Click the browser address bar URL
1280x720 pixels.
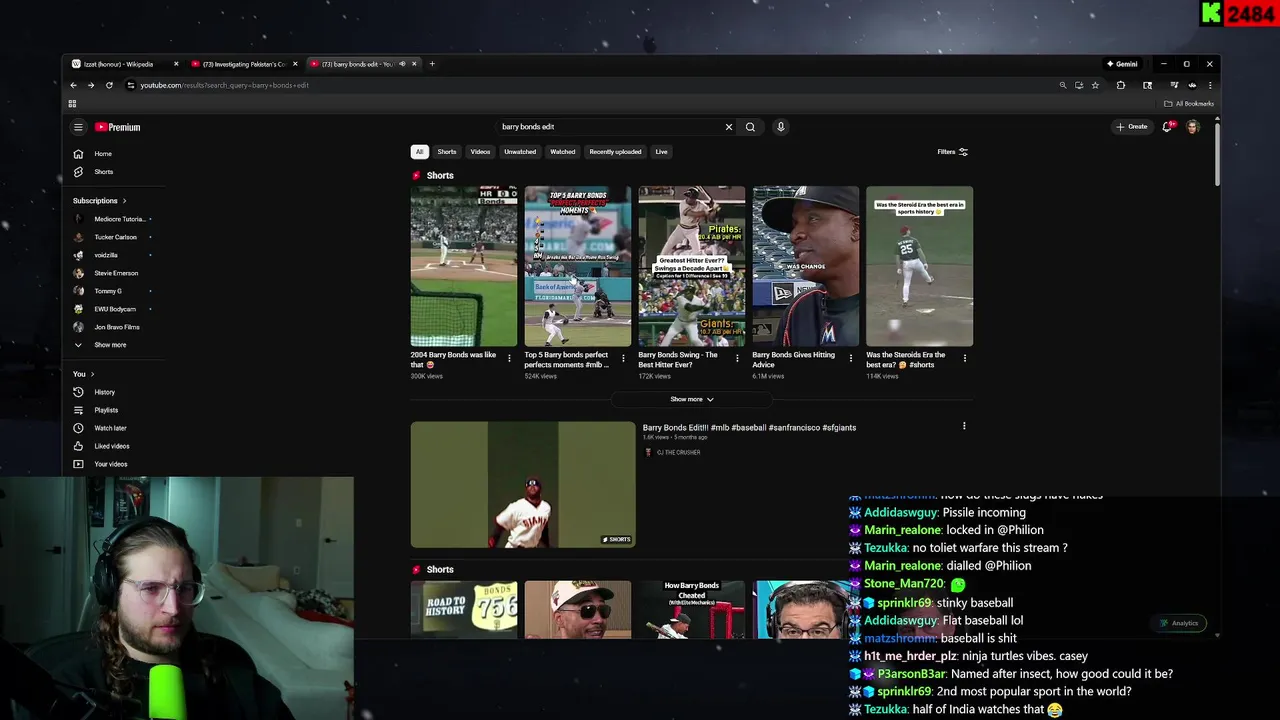(224, 85)
